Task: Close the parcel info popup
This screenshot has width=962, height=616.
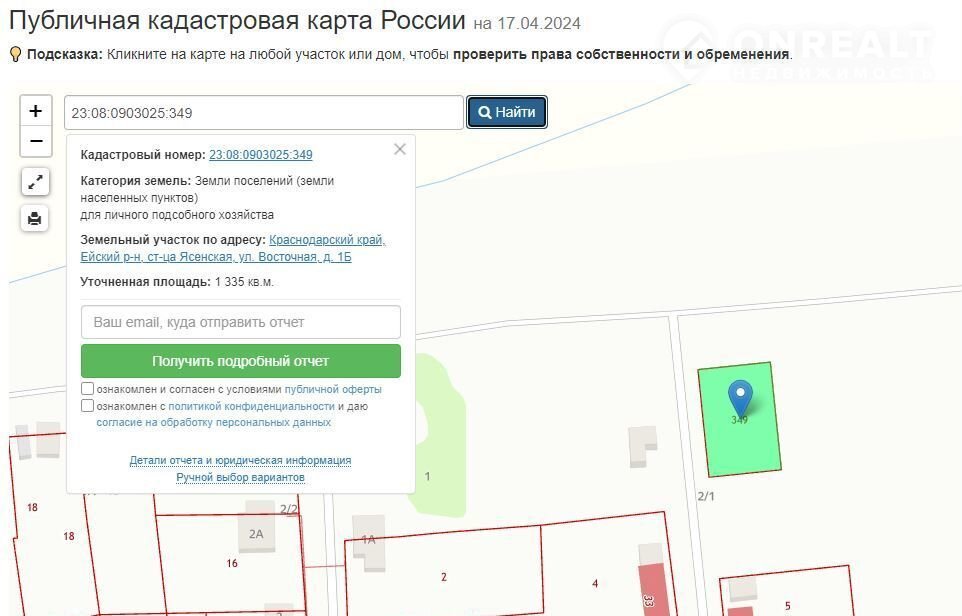Action: tap(400, 149)
